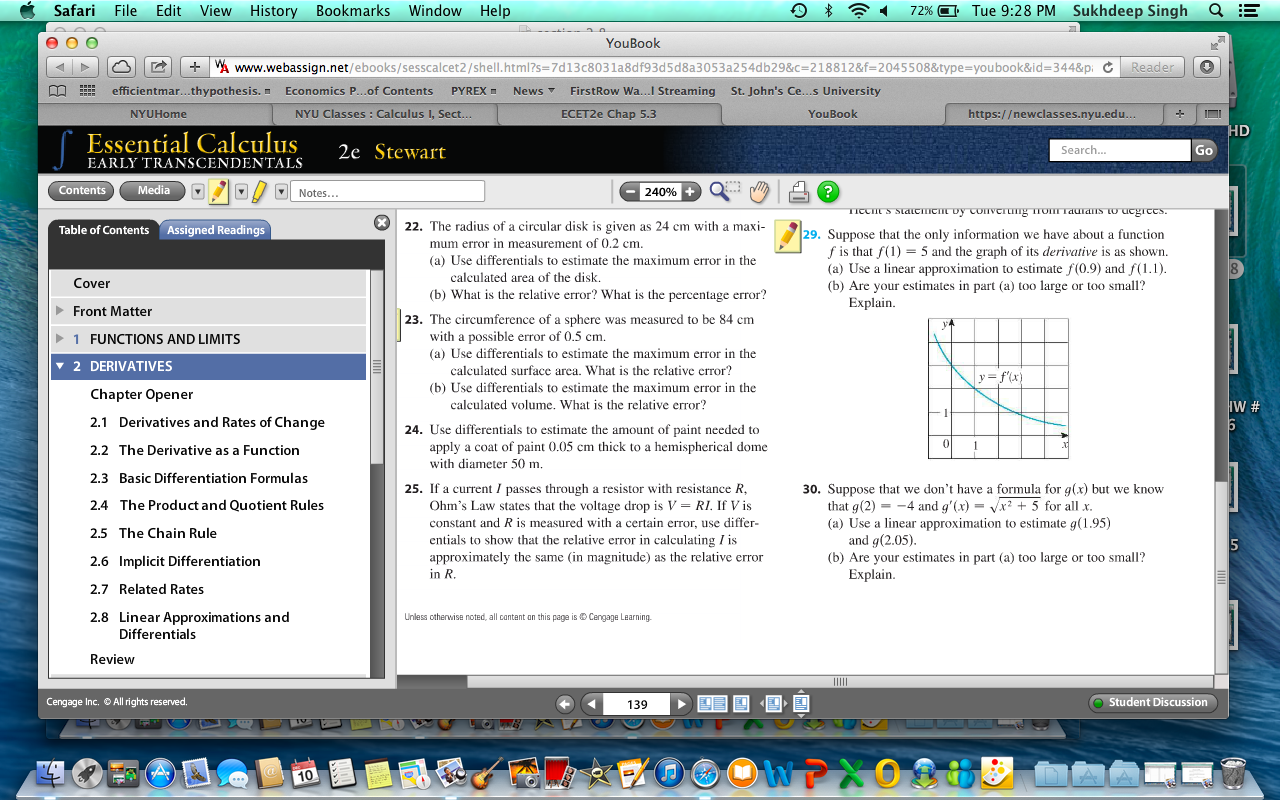Open the Spotlight search icon in menu bar

coord(1216,11)
